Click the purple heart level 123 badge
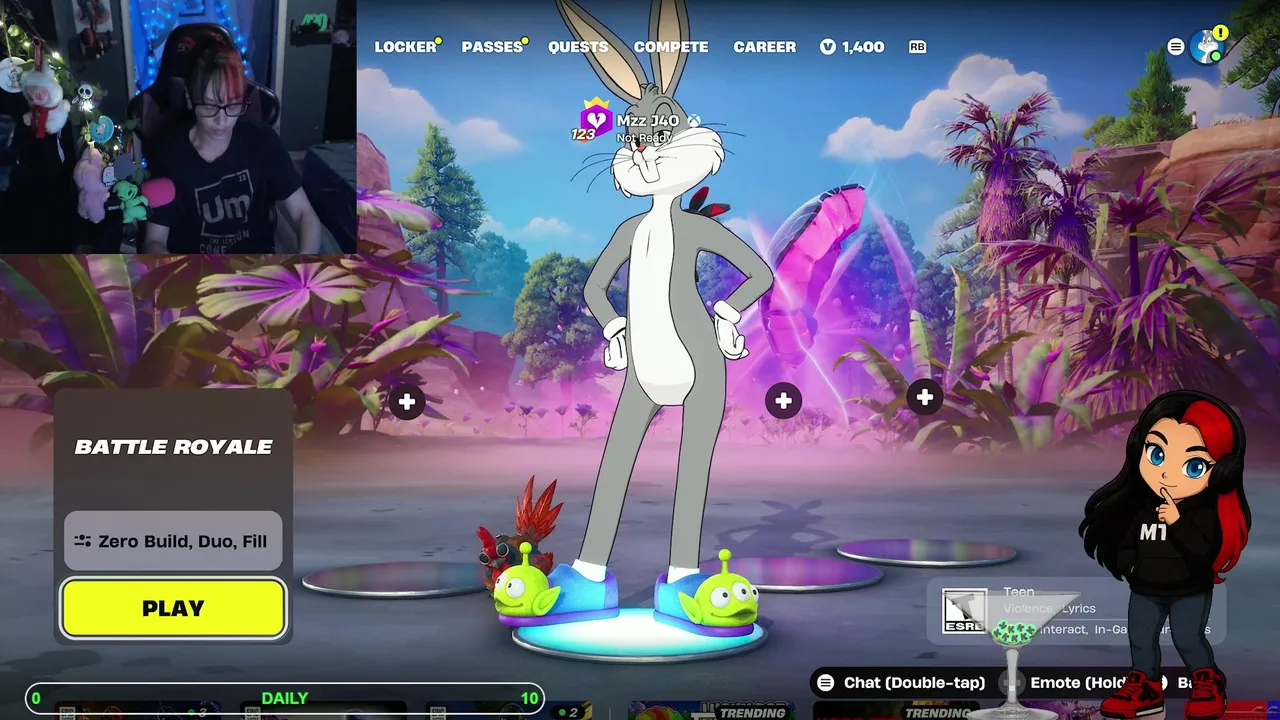1280x720 pixels. [x=595, y=121]
